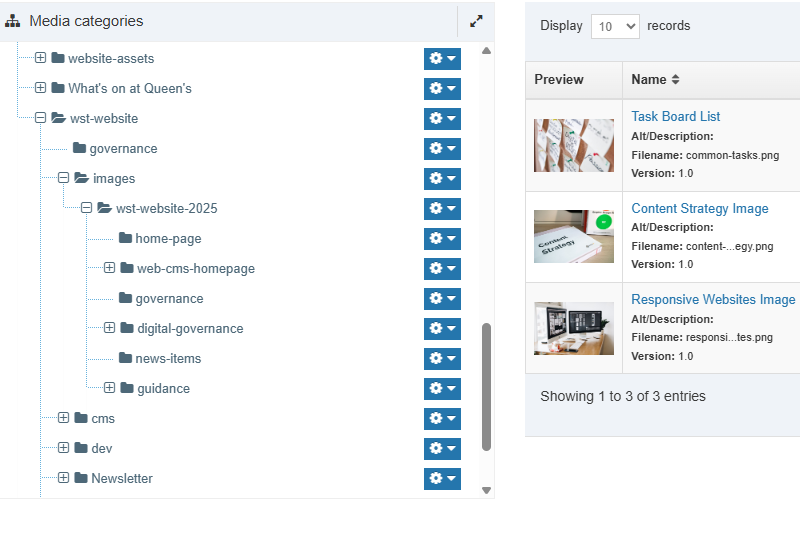Expand the web-cms-homepage folder
Screen dimensions: 800x533
click(x=110, y=268)
